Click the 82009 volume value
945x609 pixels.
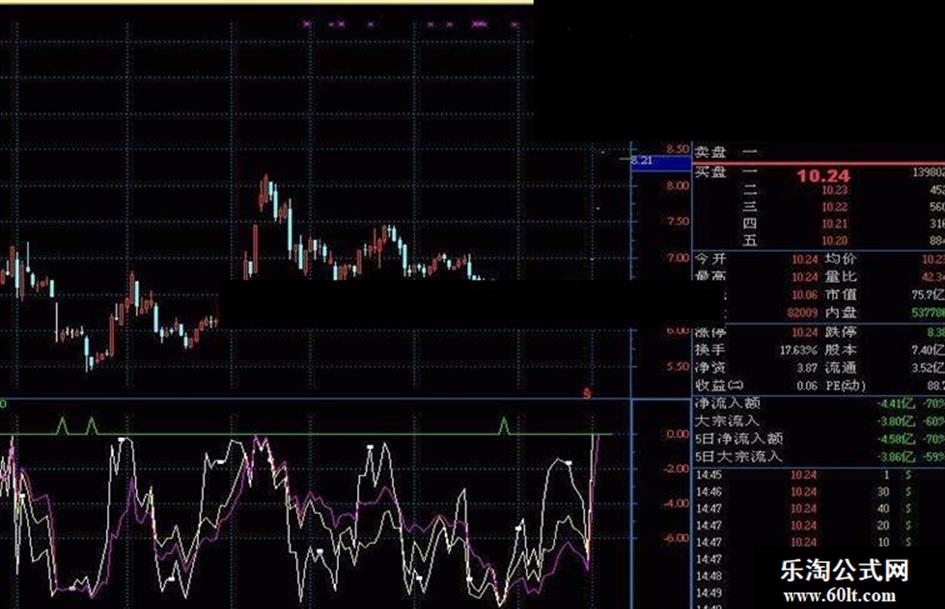coord(802,313)
